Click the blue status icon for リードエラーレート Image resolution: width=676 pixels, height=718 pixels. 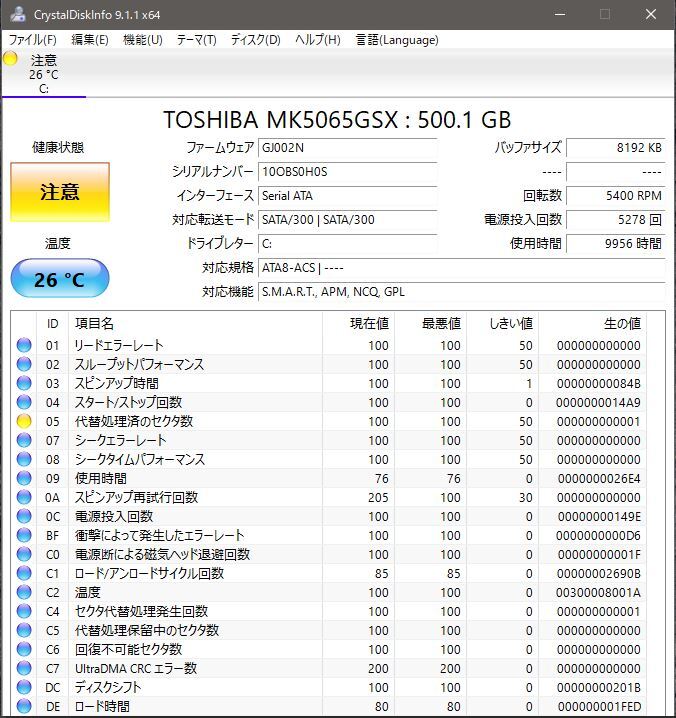(x=24, y=345)
